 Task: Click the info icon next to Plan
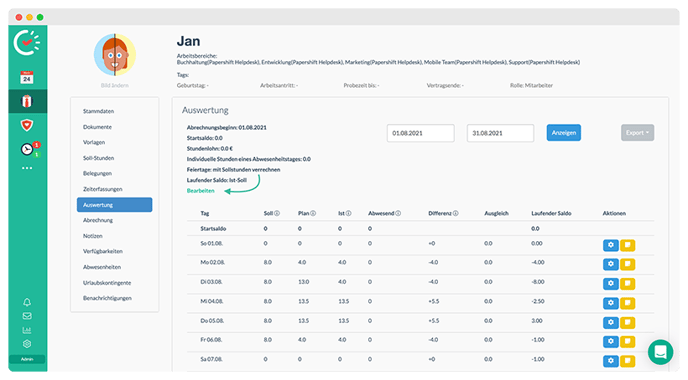[x=313, y=213]
